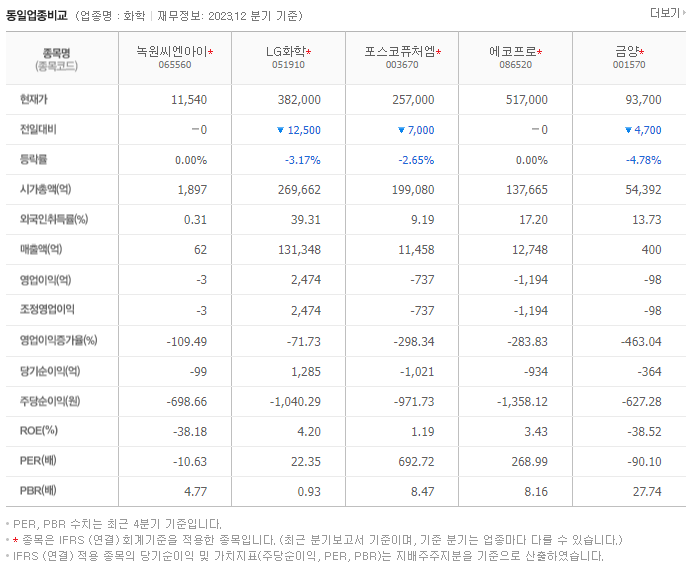692x571 pixels.
Task: Click PER value 268.99
Action: coord(530,462)
